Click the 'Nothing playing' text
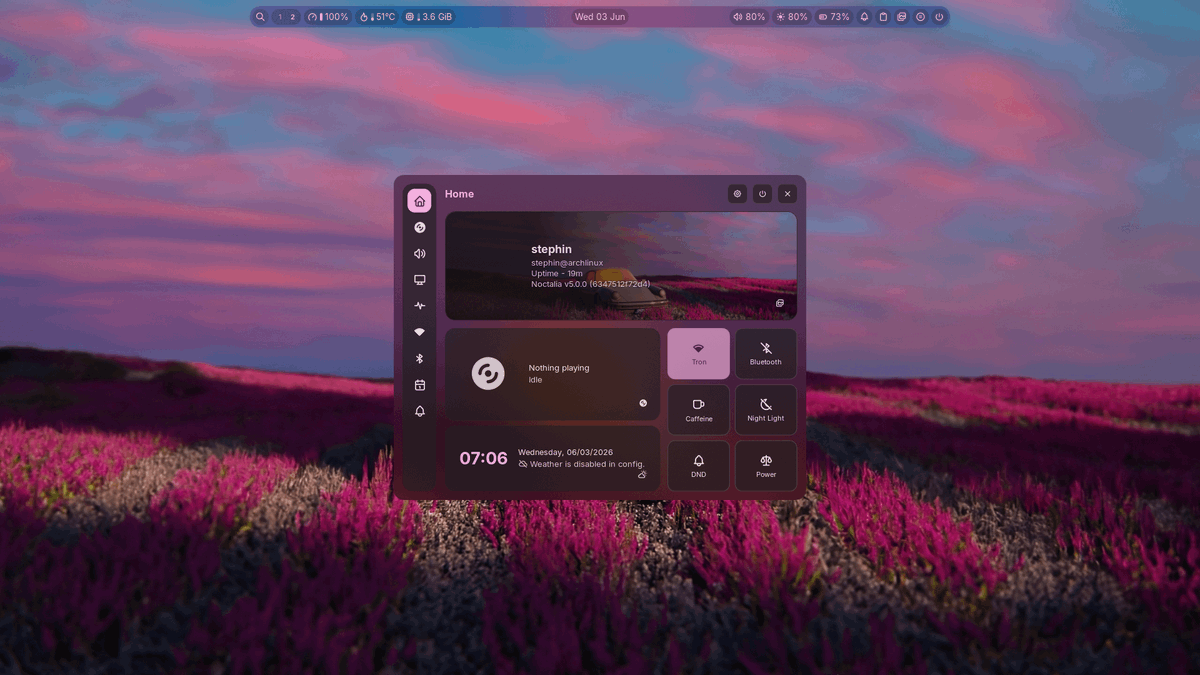 tap(559, 368)
